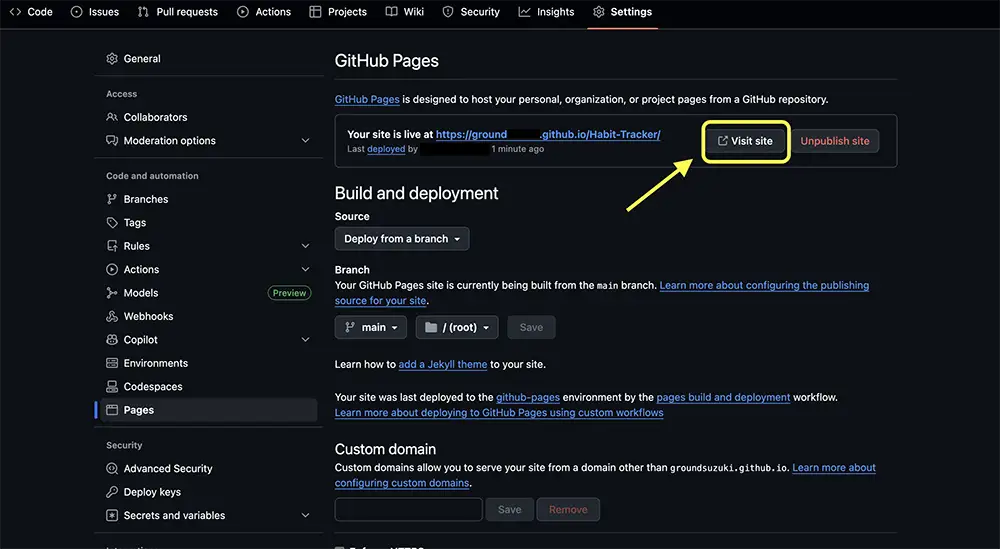Click the Collaborators people icon

pos(112,117)
